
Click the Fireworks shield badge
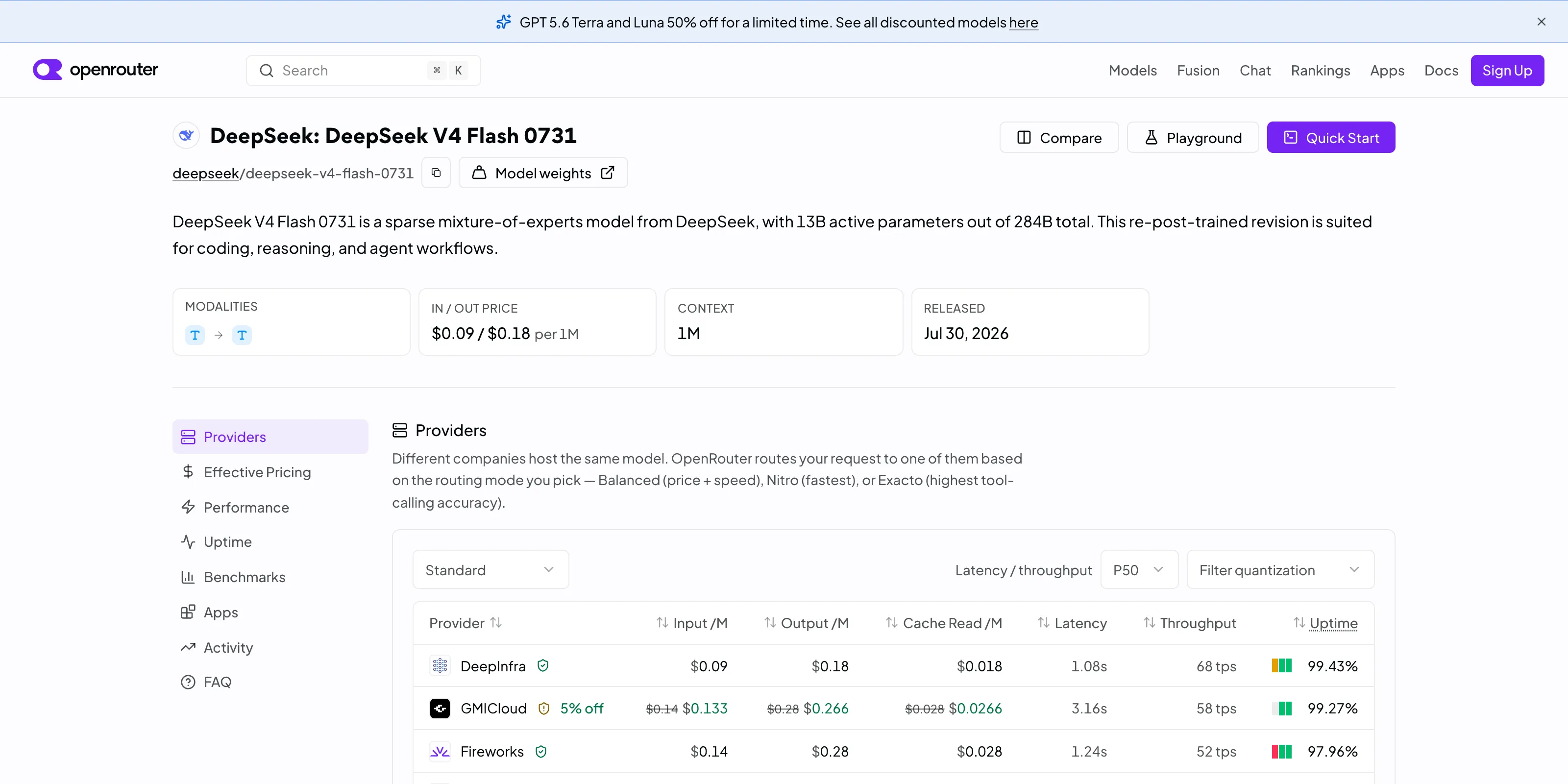540,752
